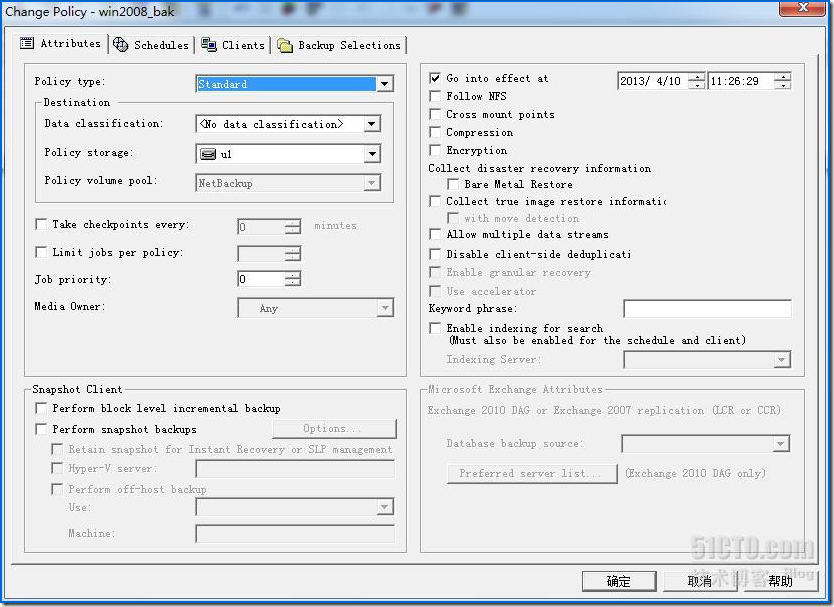Click the Hyper-V server text field
The image size is (834, 607).
tap(295, 469)
